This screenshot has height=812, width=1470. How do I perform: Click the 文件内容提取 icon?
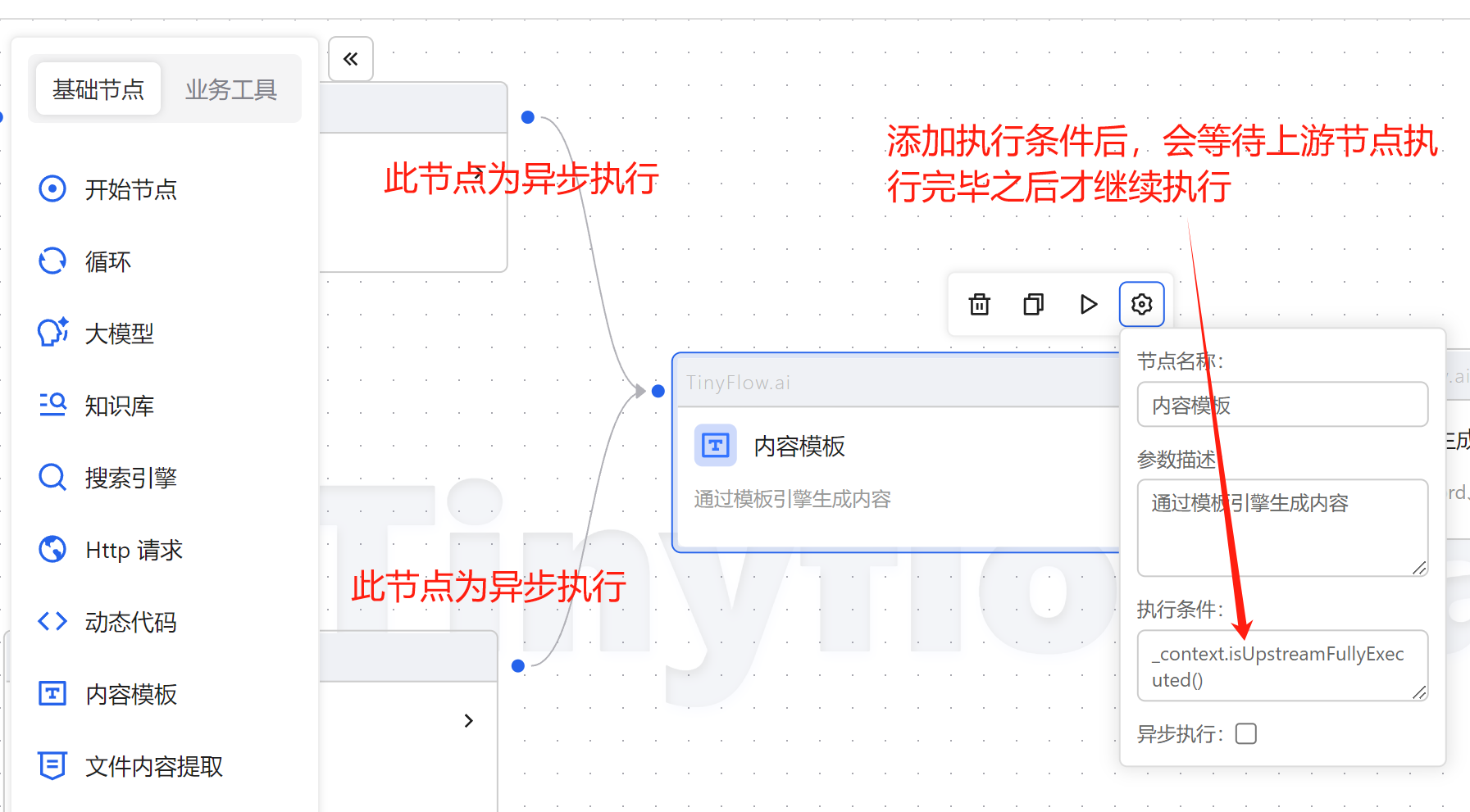(52, 766)
